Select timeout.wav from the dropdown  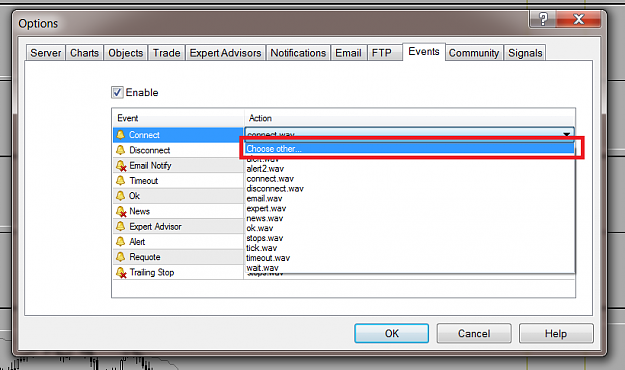[410, 258]
